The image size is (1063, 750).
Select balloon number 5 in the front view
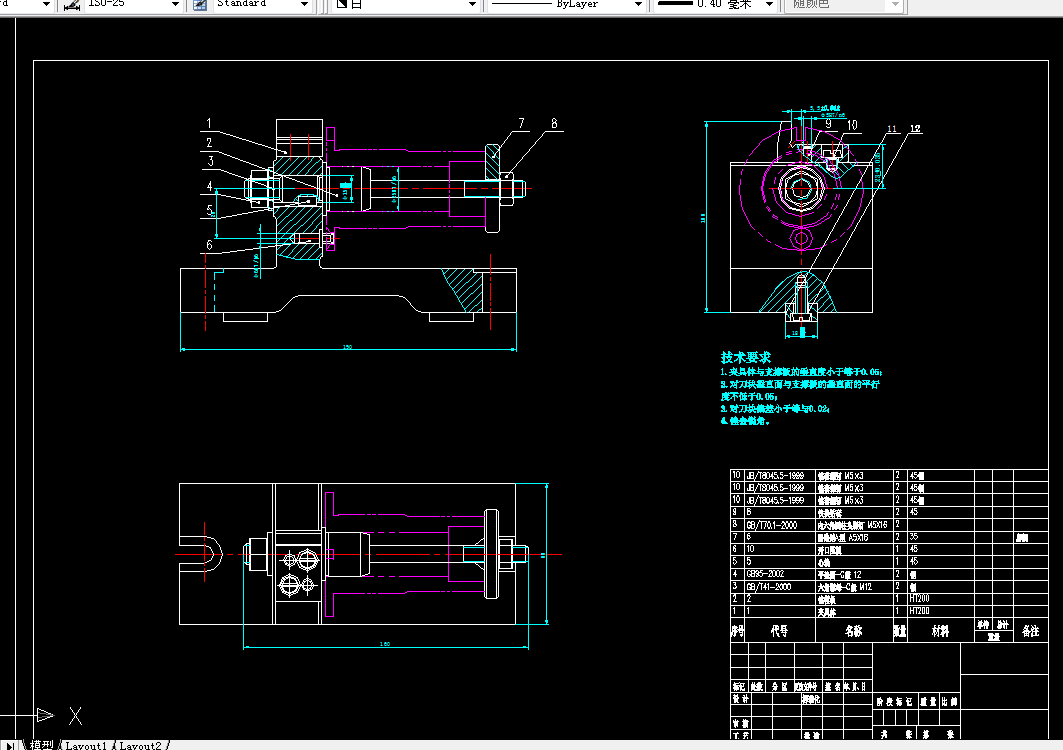point(209,210)
